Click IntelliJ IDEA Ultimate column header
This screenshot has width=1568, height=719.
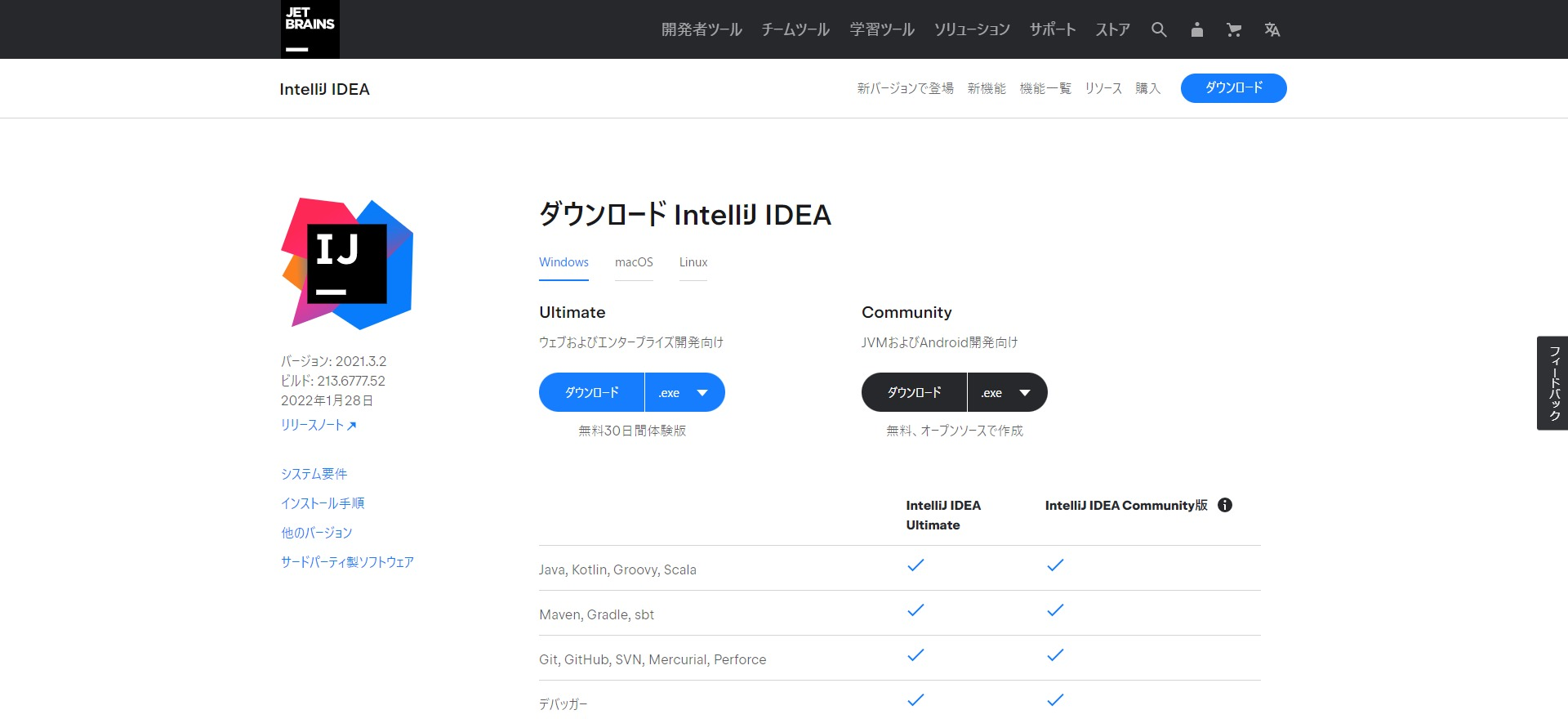pyautogui.click(x=943, y=515)
